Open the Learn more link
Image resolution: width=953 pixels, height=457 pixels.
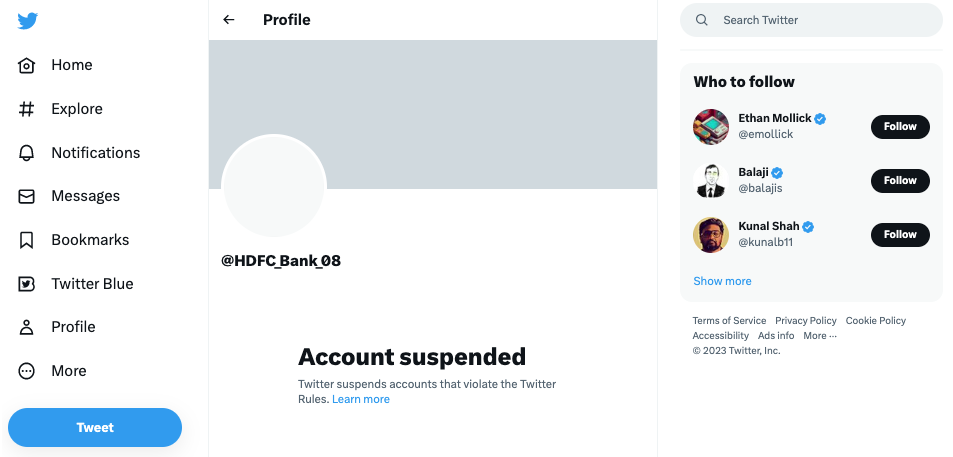click(x=361, y=399)
